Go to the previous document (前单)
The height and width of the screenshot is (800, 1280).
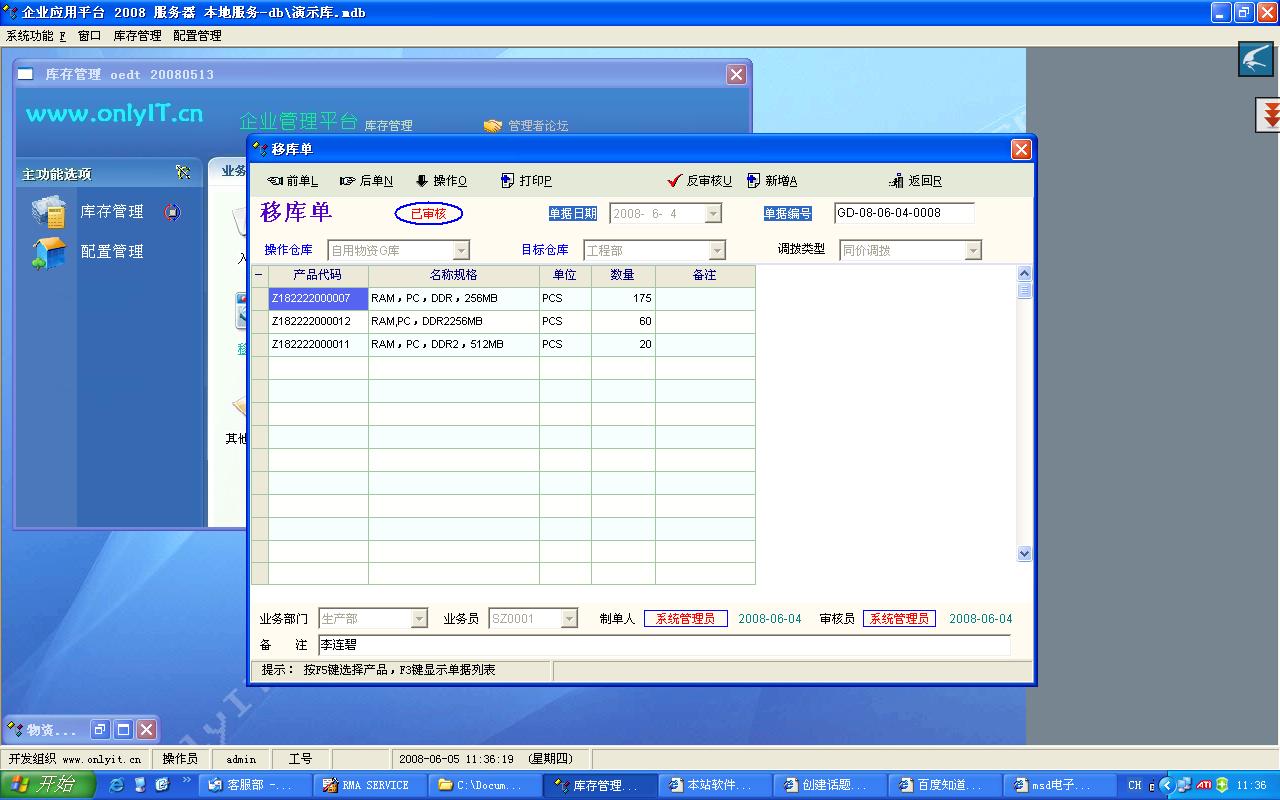(292, 181)
